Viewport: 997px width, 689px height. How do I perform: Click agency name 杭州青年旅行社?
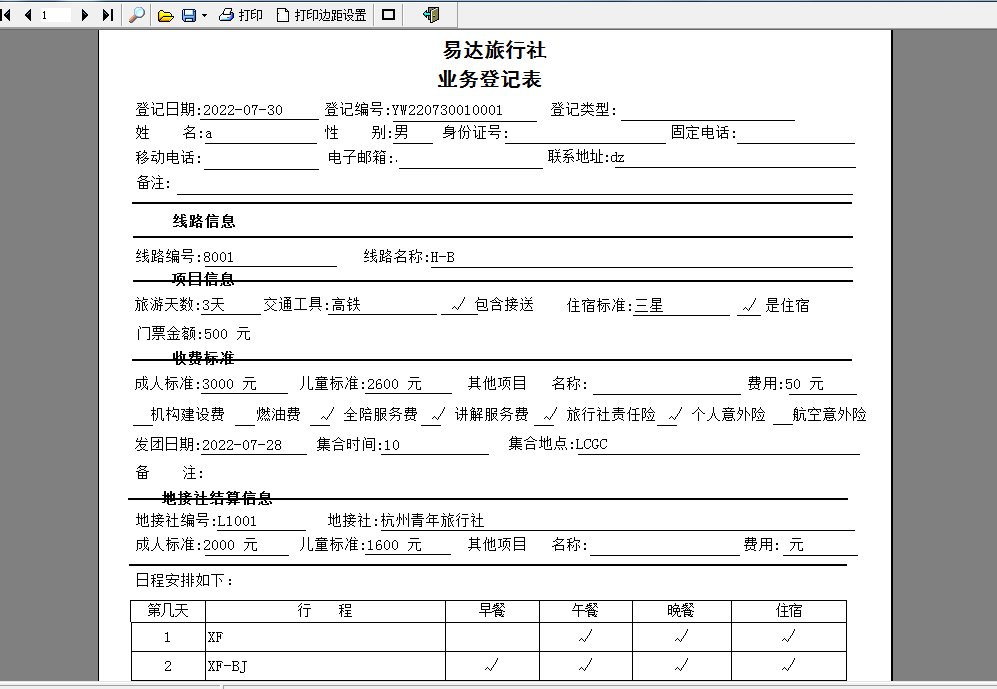(432, 521)
